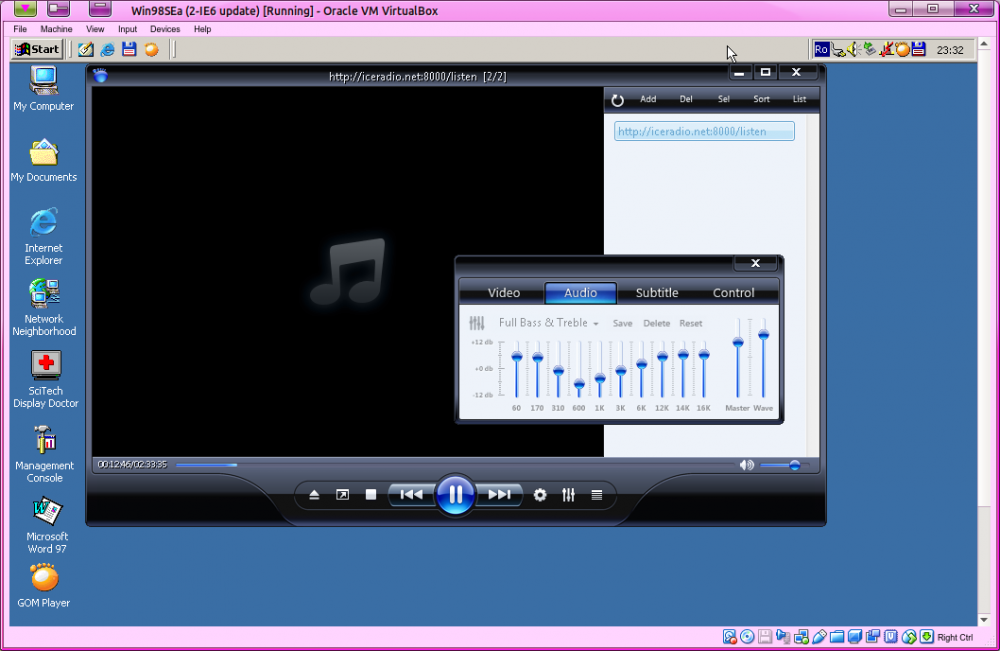Select the iceradio.net playlist entry
This screenshot has width=1000, height=651.
[704, 131]
